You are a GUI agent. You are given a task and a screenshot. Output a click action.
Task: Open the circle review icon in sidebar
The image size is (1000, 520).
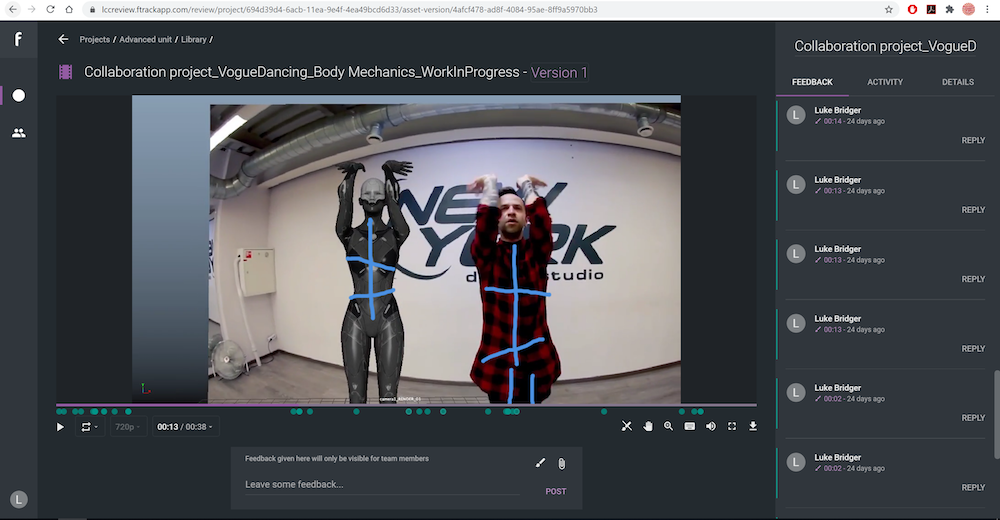[x=19, y=96]
